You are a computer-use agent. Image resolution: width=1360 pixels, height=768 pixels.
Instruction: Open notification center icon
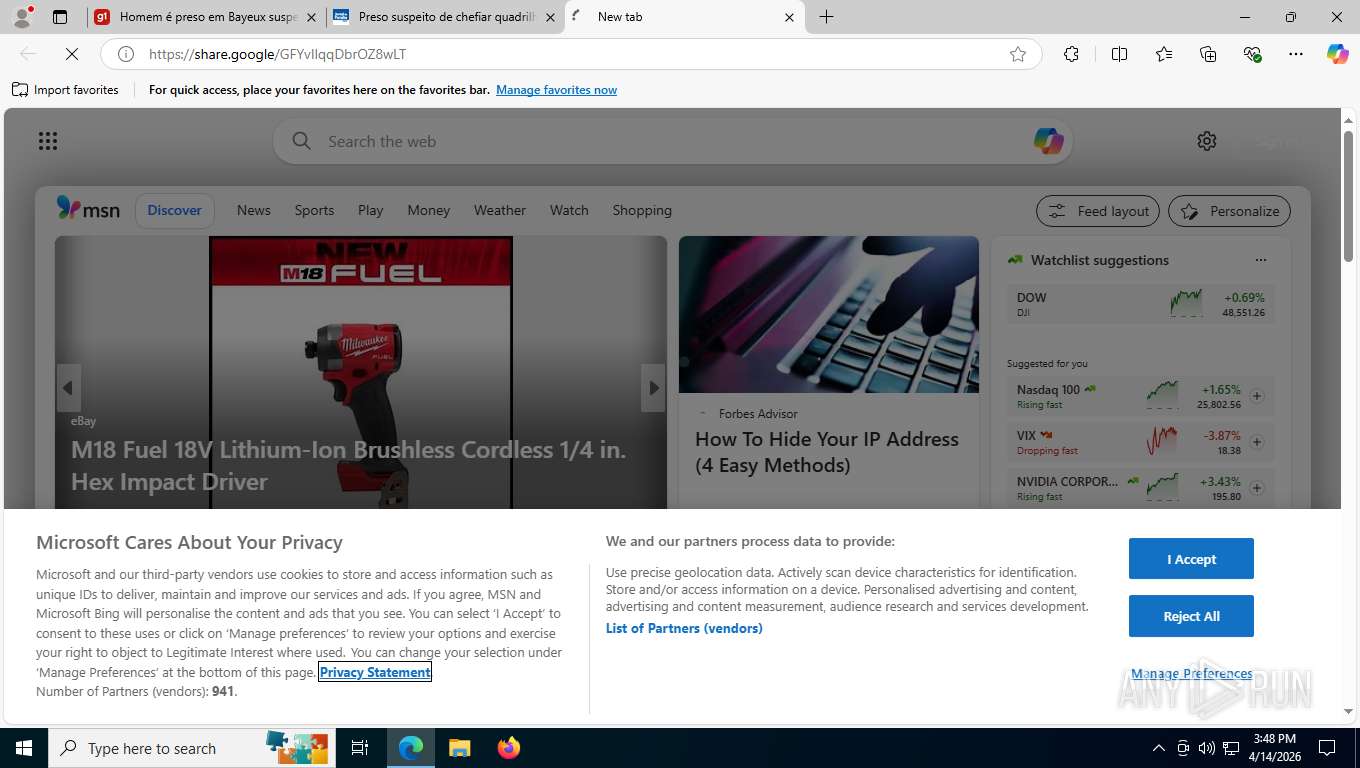pyautogui.click(x=1327, y=748)
